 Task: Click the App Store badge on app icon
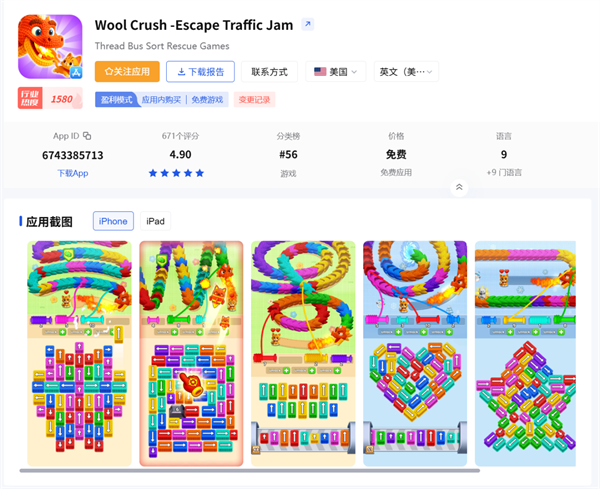pyautogui.click(x=76, y=72)
